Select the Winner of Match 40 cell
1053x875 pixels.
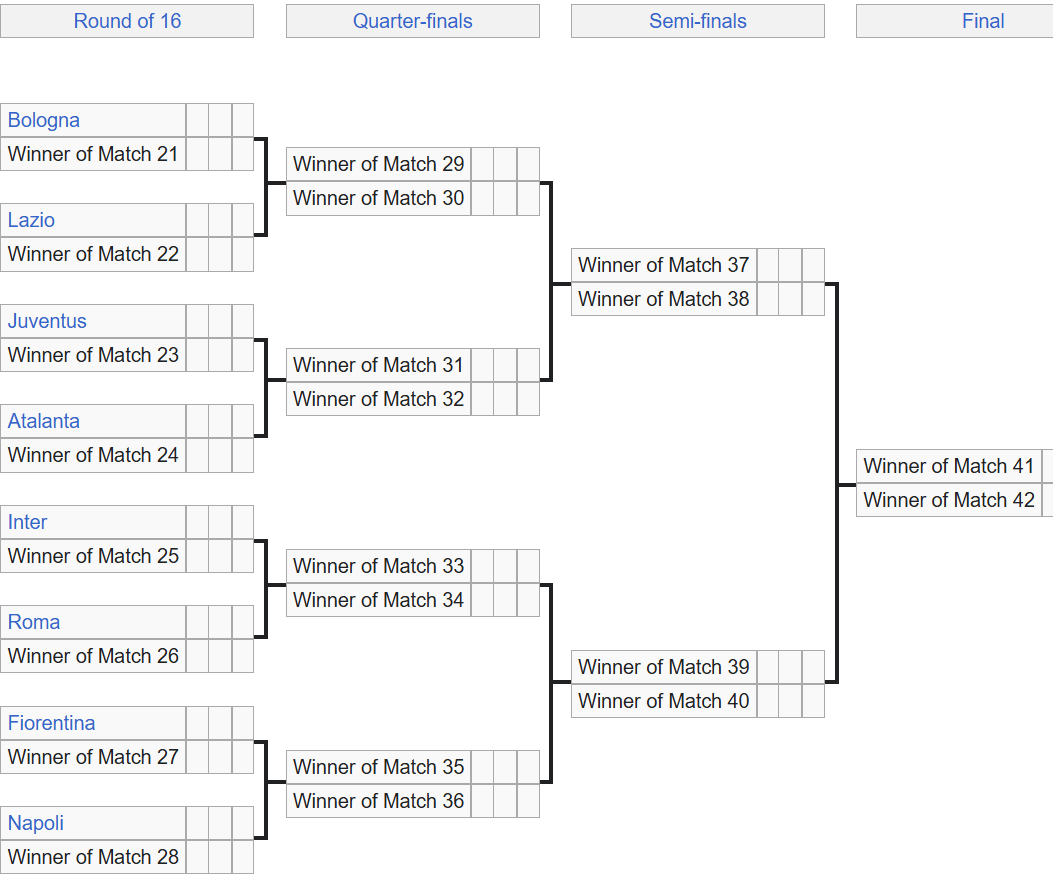(x=663, y=701)
